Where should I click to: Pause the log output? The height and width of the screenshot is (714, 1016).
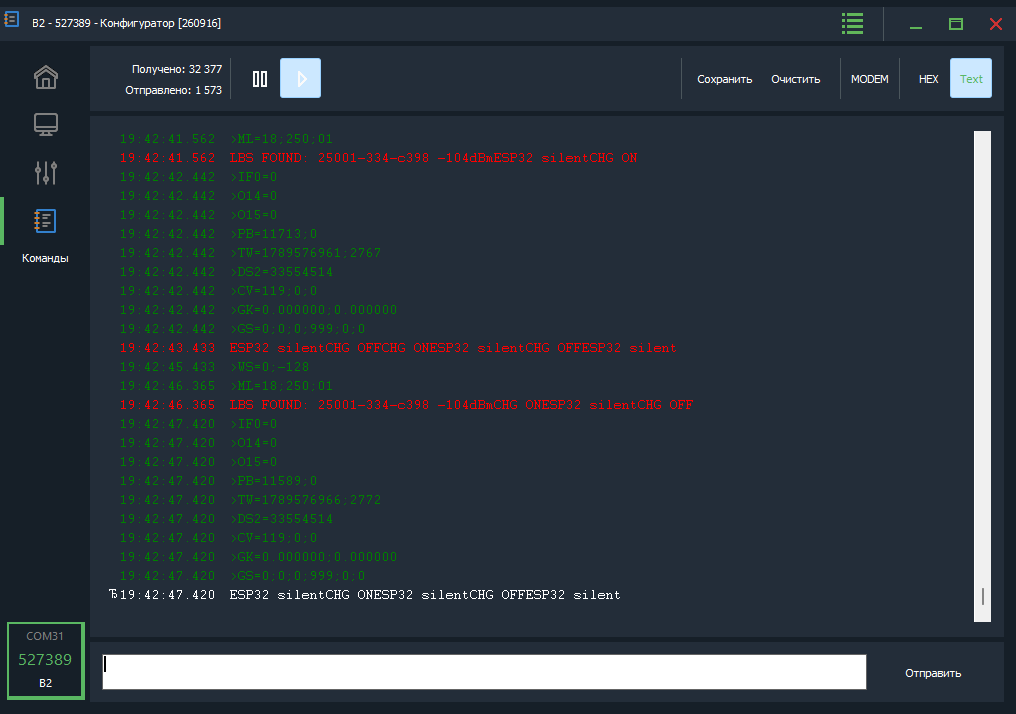(x=260, y=79)
